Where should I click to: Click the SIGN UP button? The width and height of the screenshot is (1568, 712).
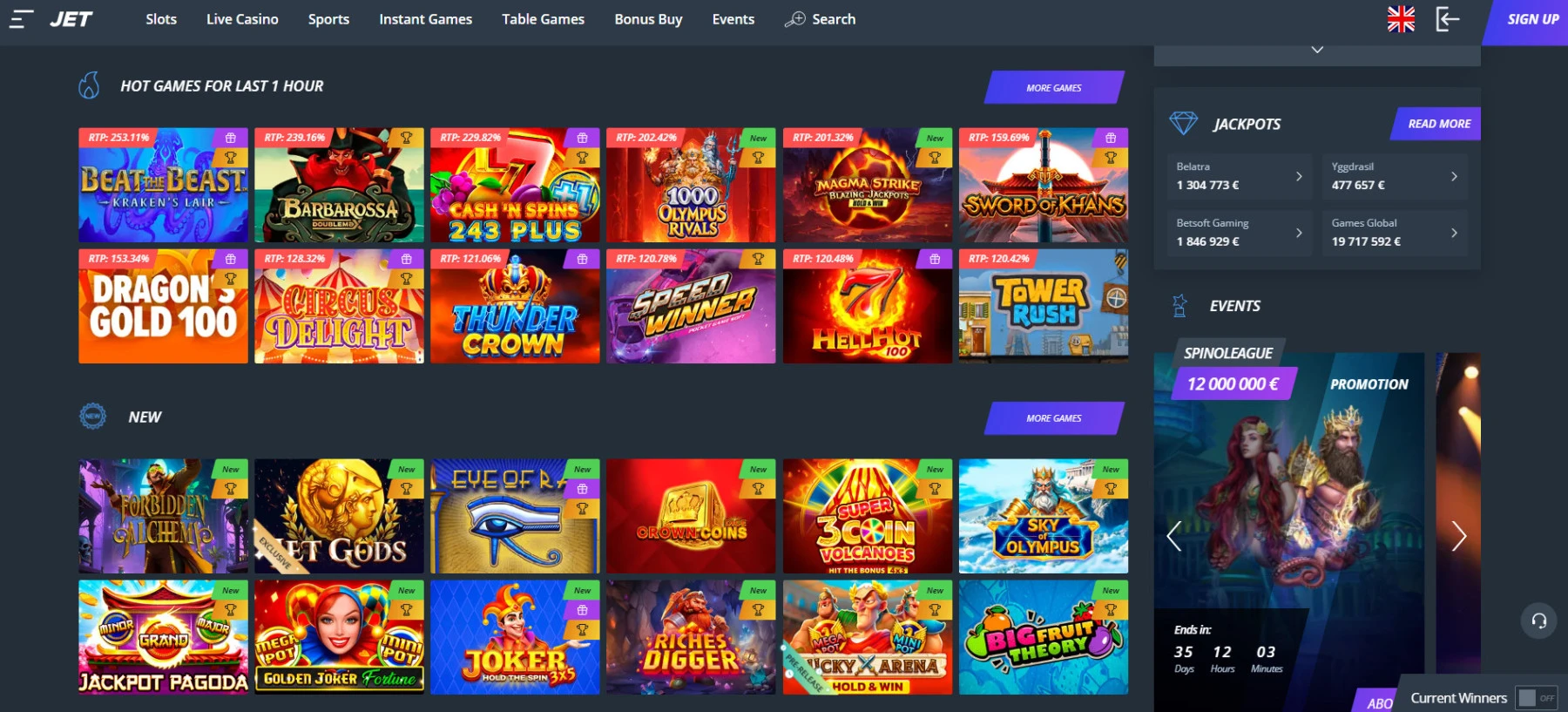point(1532,19)
